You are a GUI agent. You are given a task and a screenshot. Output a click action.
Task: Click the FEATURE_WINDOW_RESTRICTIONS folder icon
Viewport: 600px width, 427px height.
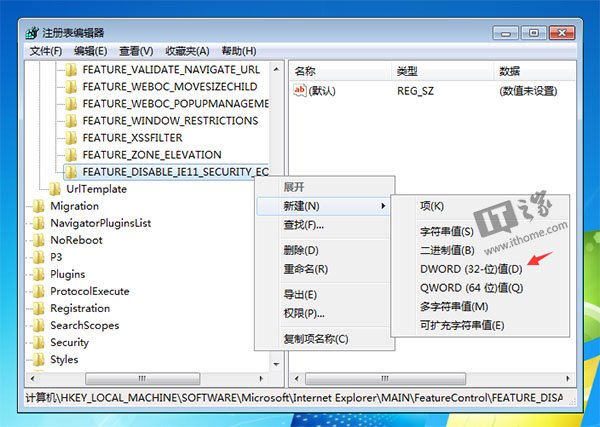coord(71,121)
